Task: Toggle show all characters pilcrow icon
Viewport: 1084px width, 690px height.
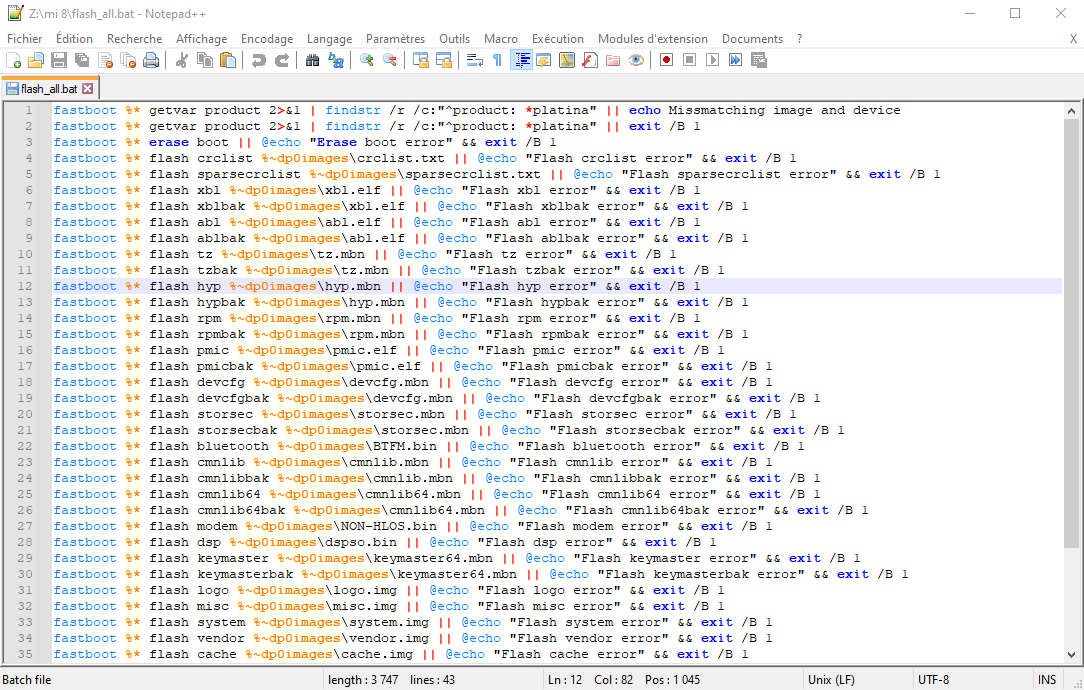Action: pyautogui.click(x=497, y=60)
